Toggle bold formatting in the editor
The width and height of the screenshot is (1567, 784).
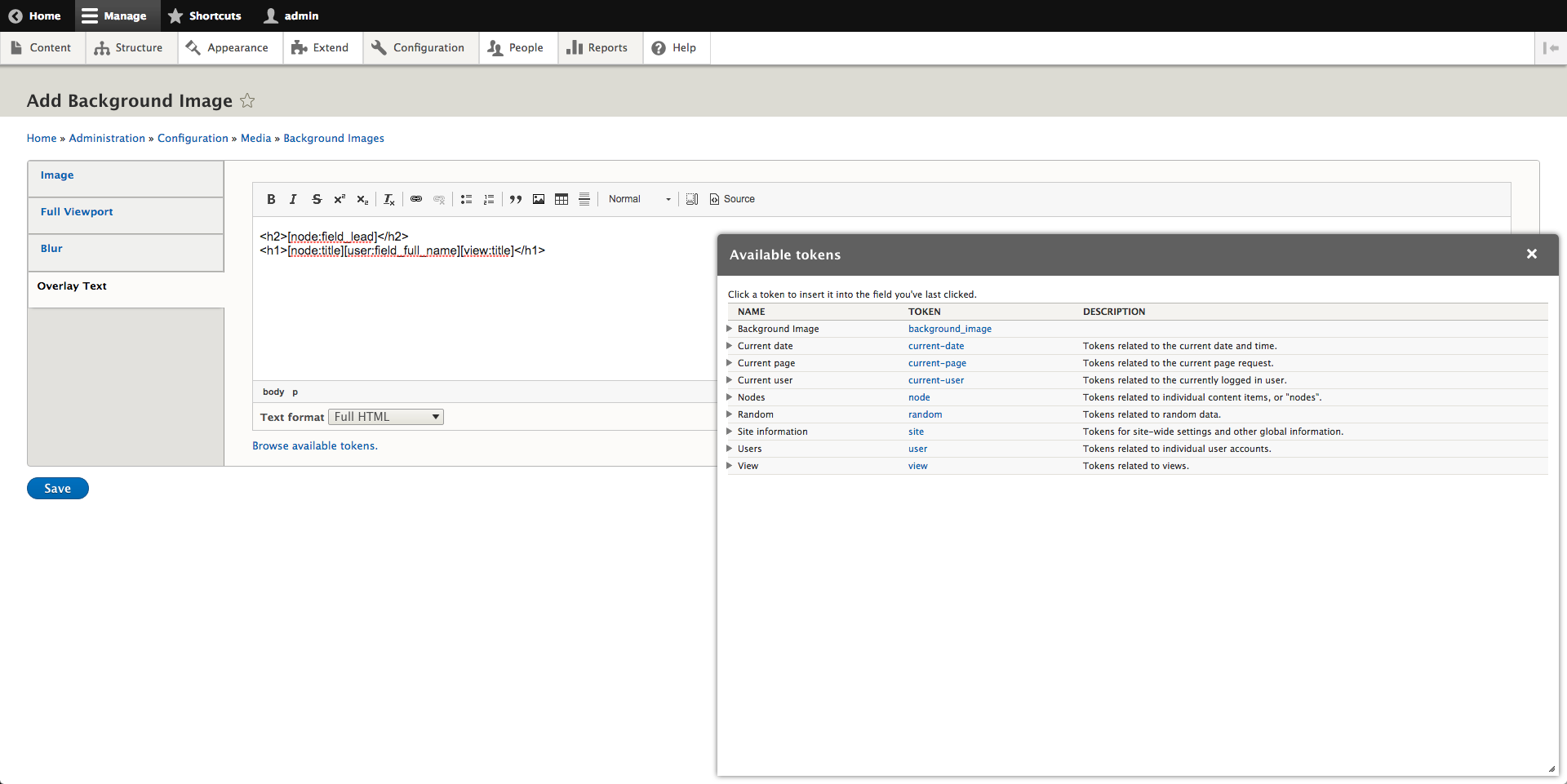click(271, 199)
